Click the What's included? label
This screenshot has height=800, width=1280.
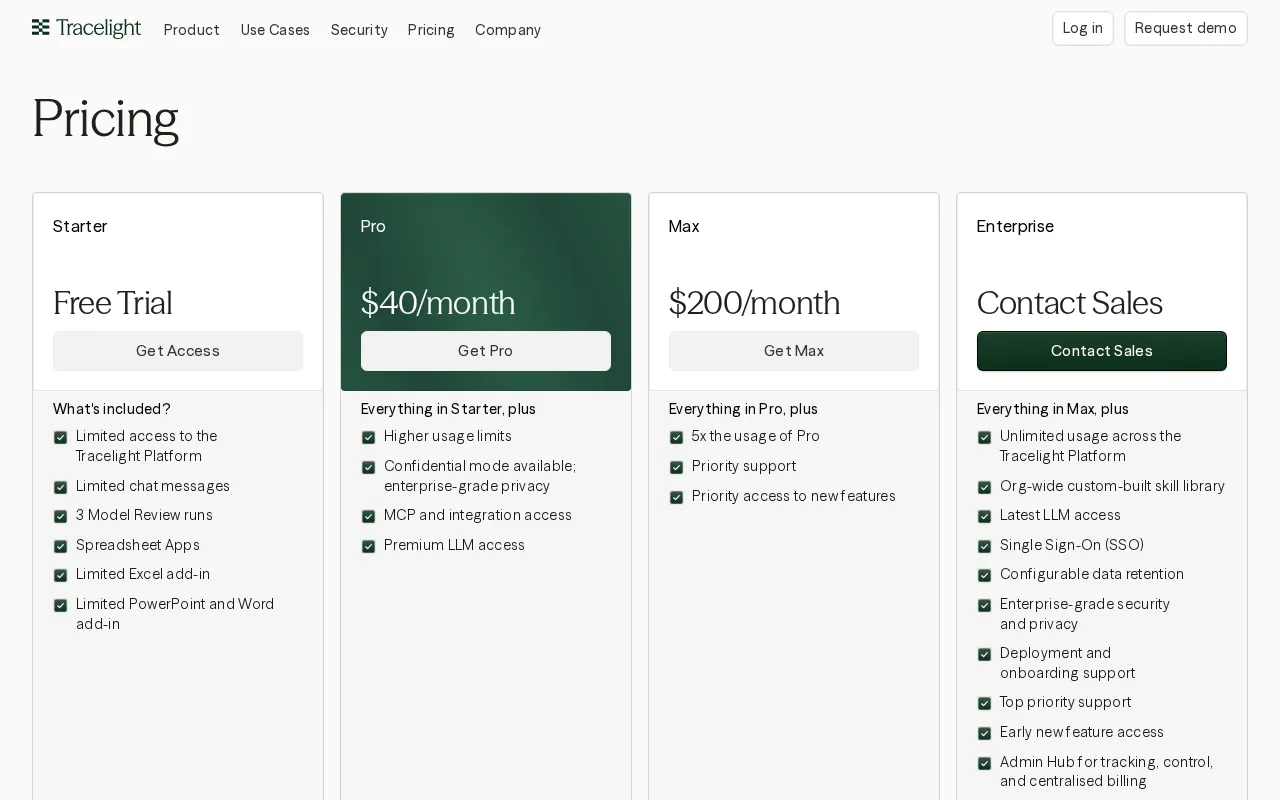click(x=112, y=409)
